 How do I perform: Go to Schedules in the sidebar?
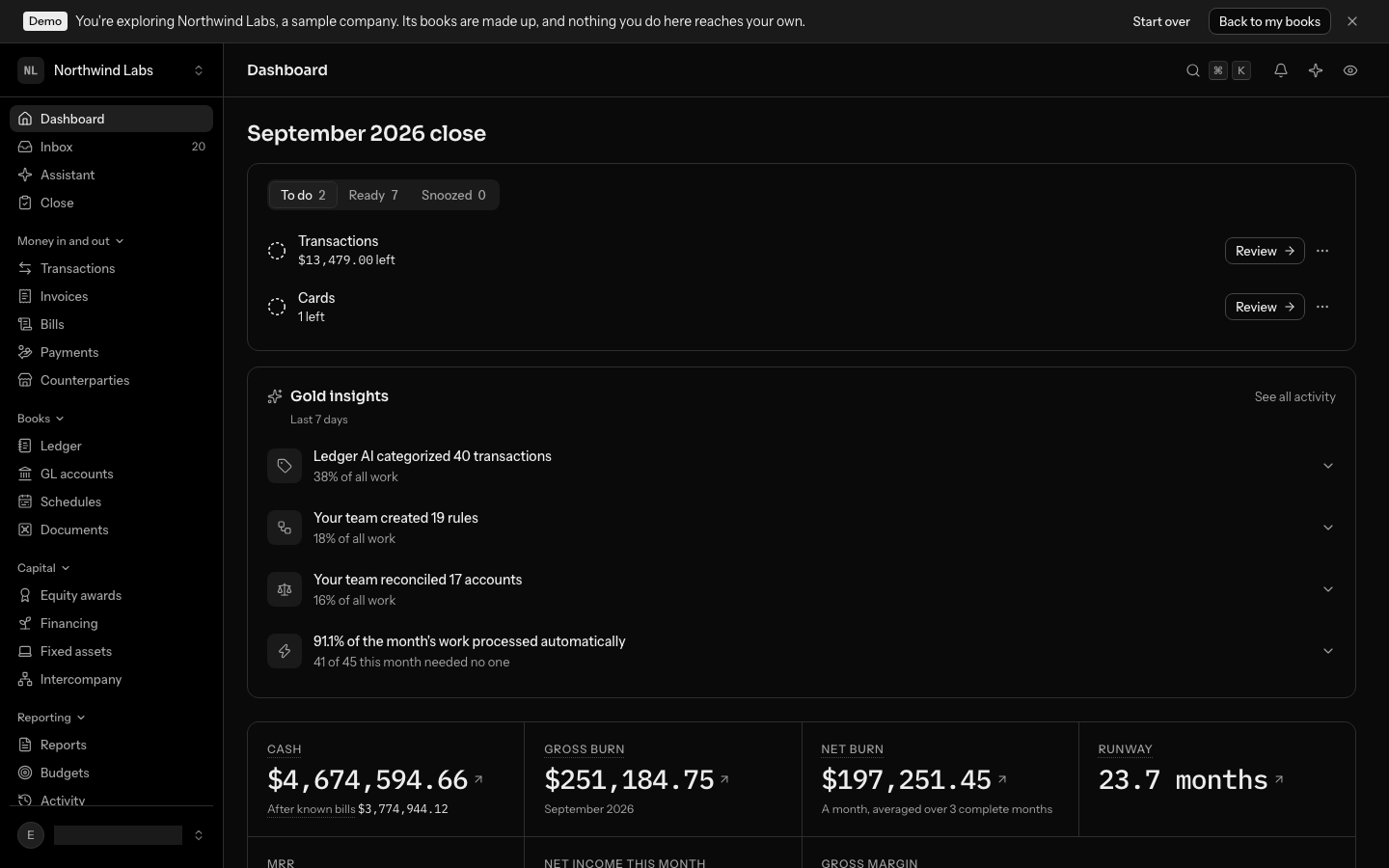click(x=111, y=502)
